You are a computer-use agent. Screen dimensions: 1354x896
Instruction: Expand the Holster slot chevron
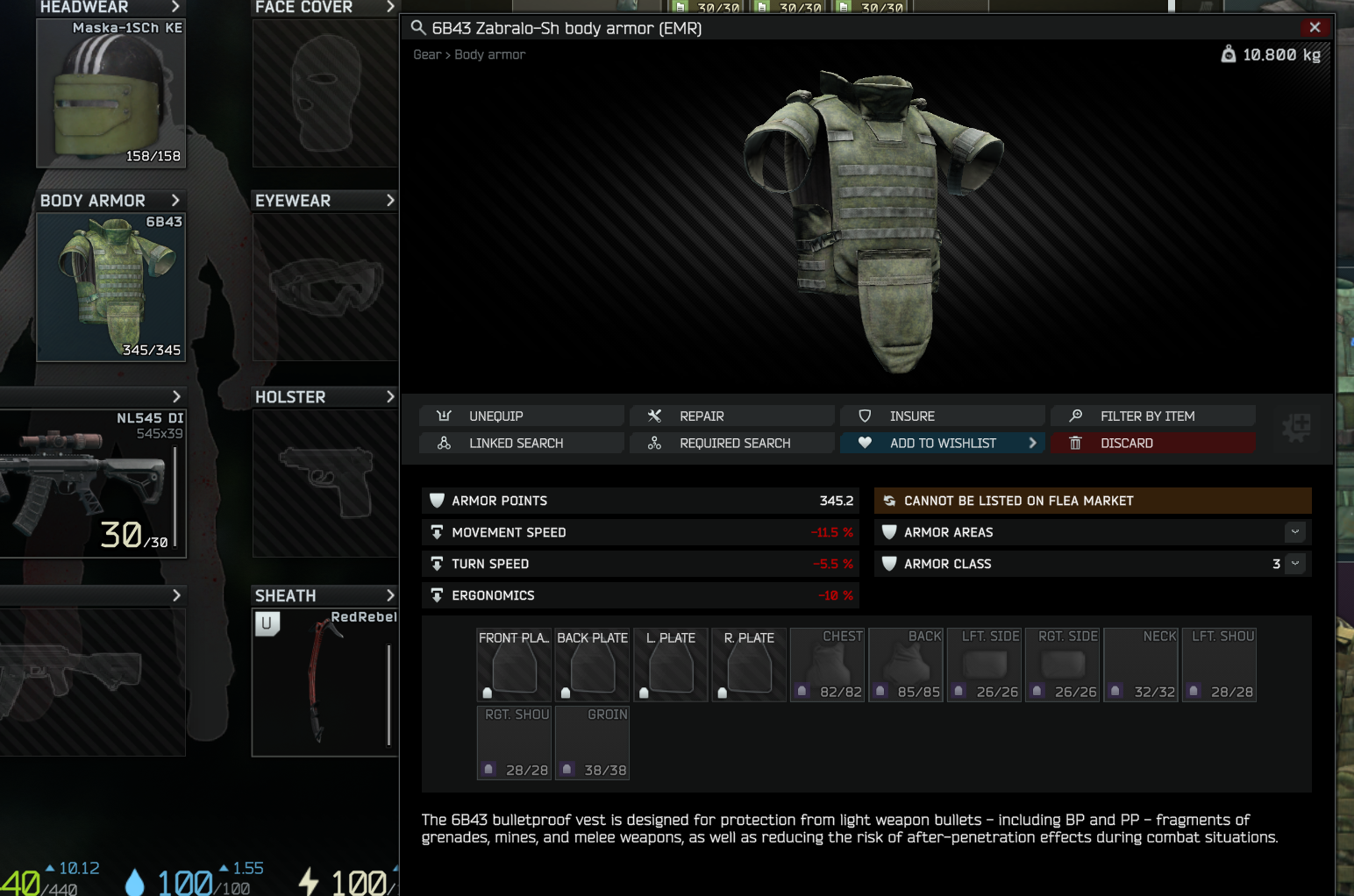[390, 397]
